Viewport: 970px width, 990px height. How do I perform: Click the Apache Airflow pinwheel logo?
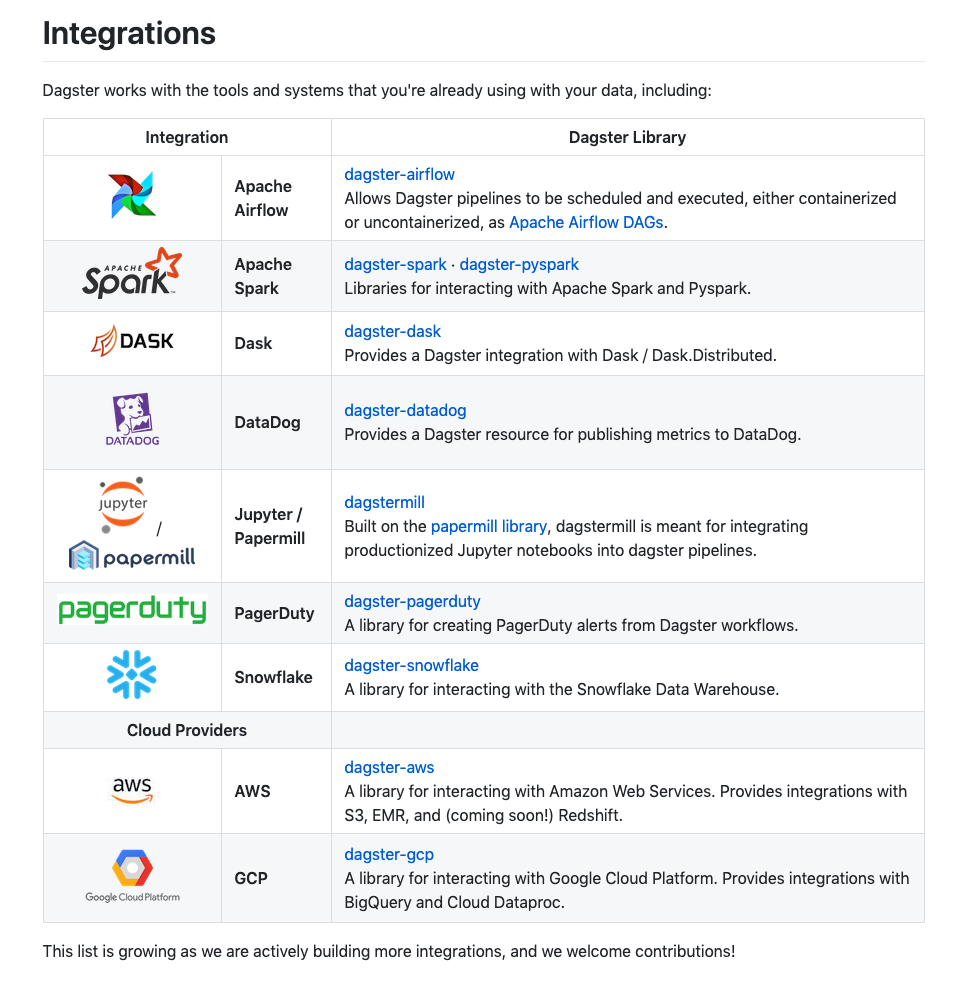point(132,195)
